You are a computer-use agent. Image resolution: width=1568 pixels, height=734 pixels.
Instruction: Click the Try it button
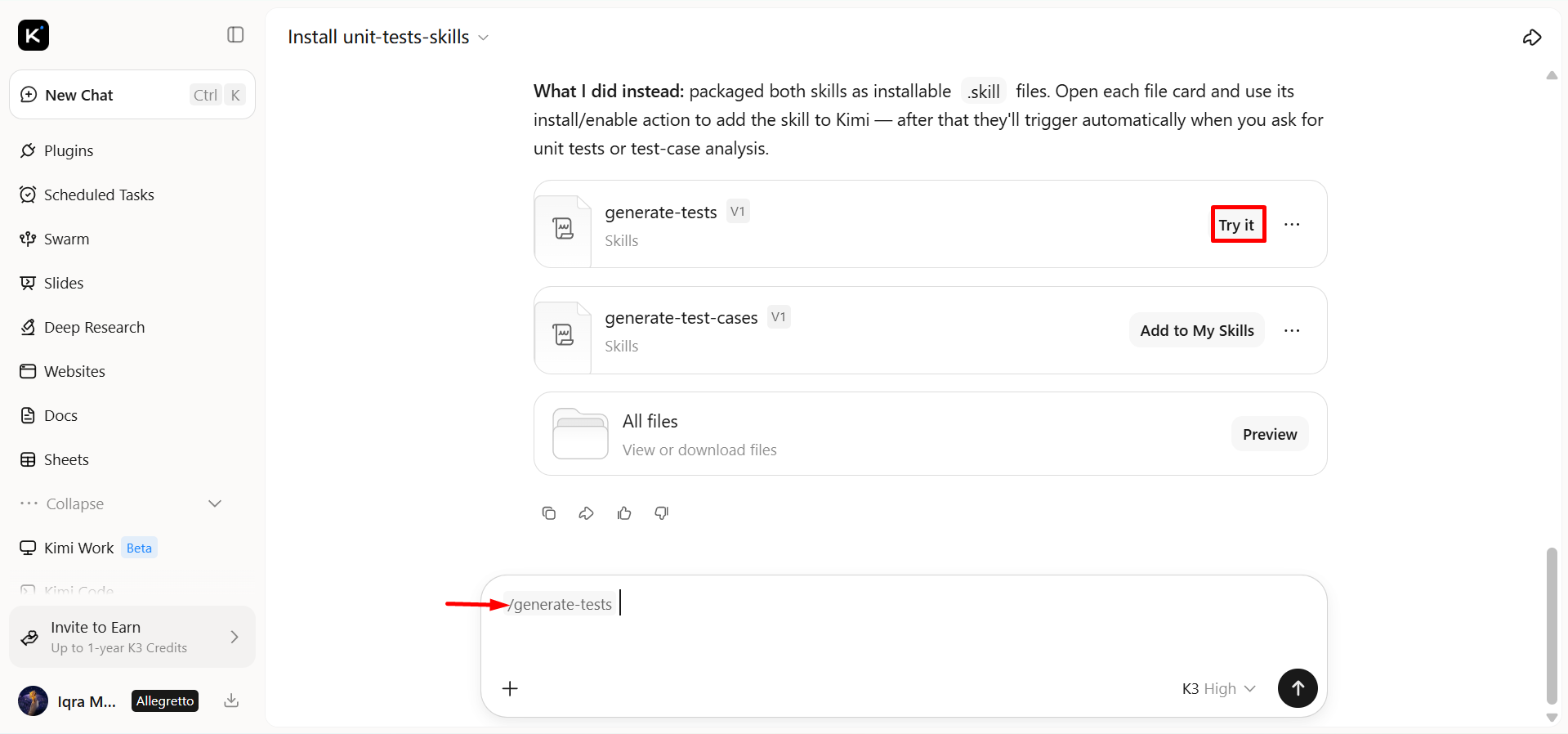tap(1236, 225)
